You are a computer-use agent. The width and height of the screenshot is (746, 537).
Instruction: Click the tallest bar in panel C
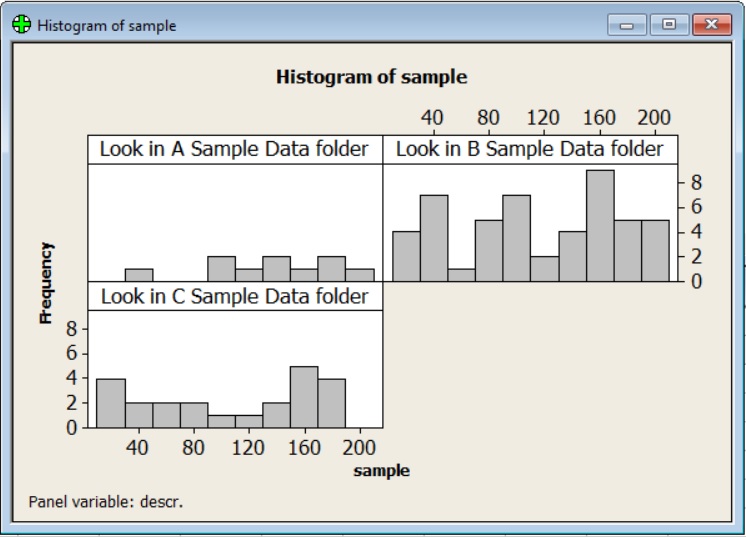coord(303,397)
